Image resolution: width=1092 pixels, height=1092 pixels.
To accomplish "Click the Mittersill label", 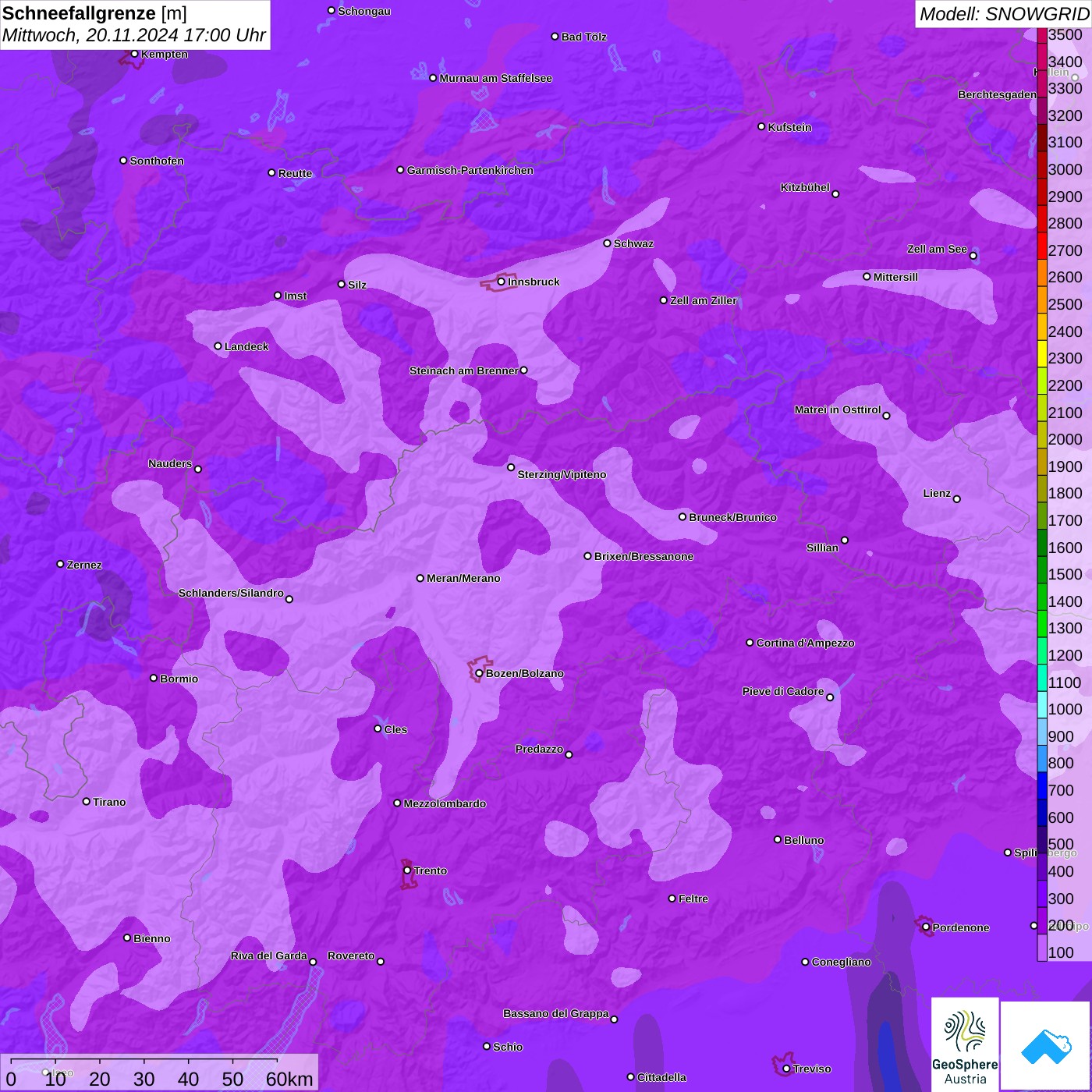I will [895, 277].
